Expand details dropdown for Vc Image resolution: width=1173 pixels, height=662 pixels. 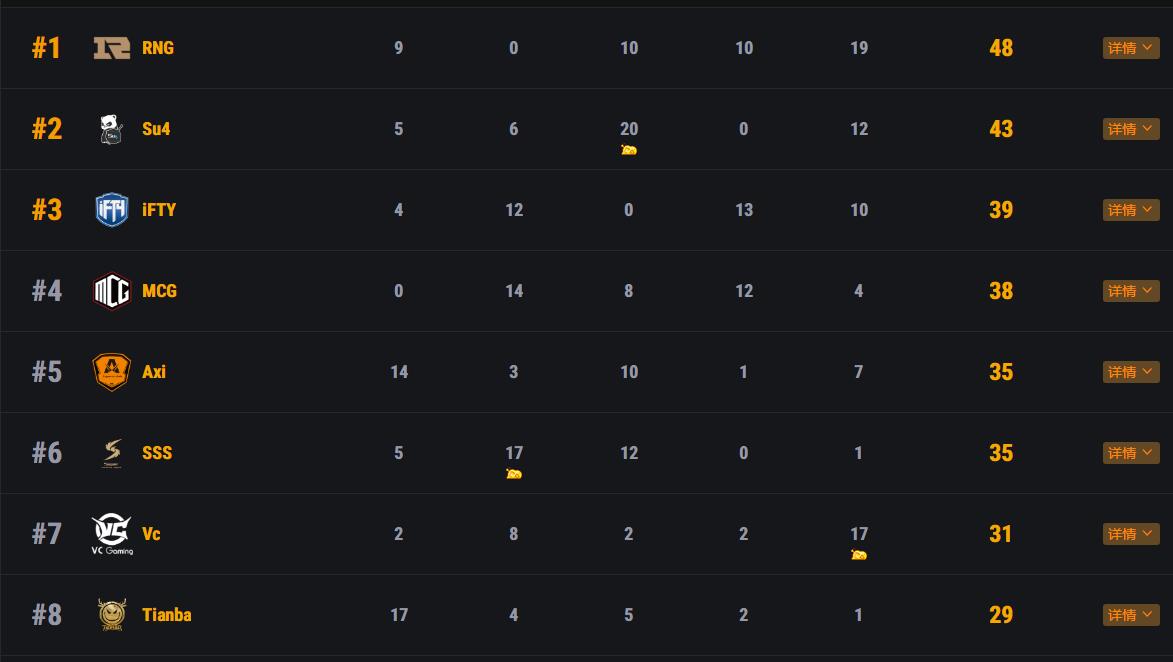tap(1131, 534)
